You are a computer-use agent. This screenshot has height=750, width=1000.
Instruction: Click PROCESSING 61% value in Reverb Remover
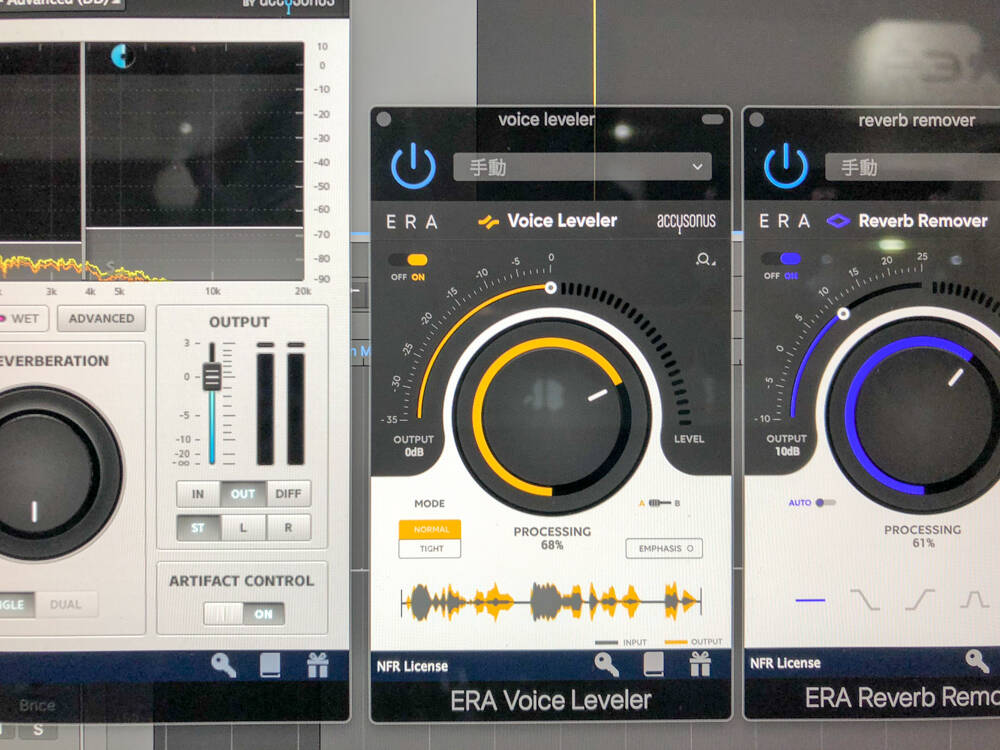pyautogui.click(x=923, y=543)
